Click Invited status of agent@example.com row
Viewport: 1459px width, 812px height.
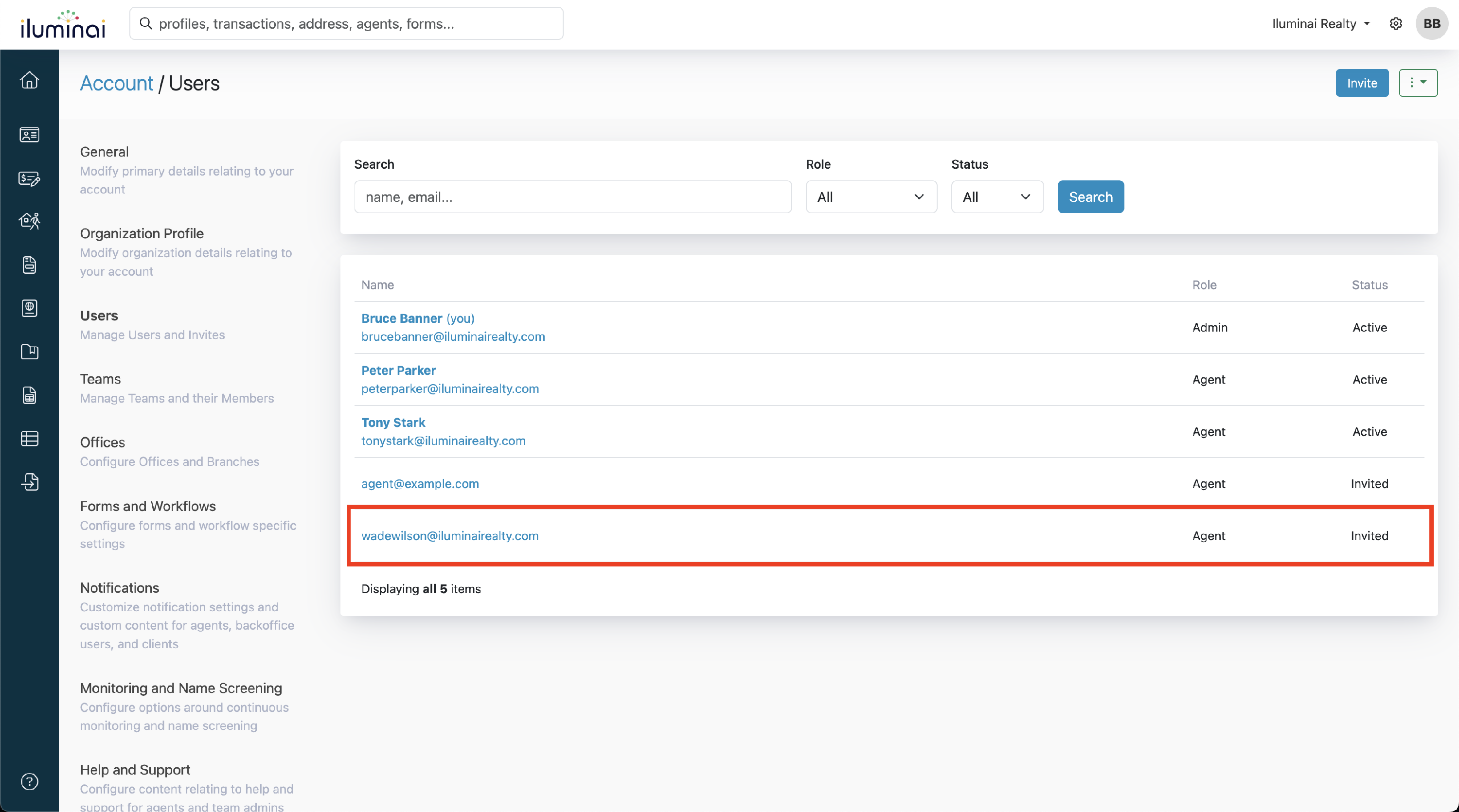pos(1370,484)
